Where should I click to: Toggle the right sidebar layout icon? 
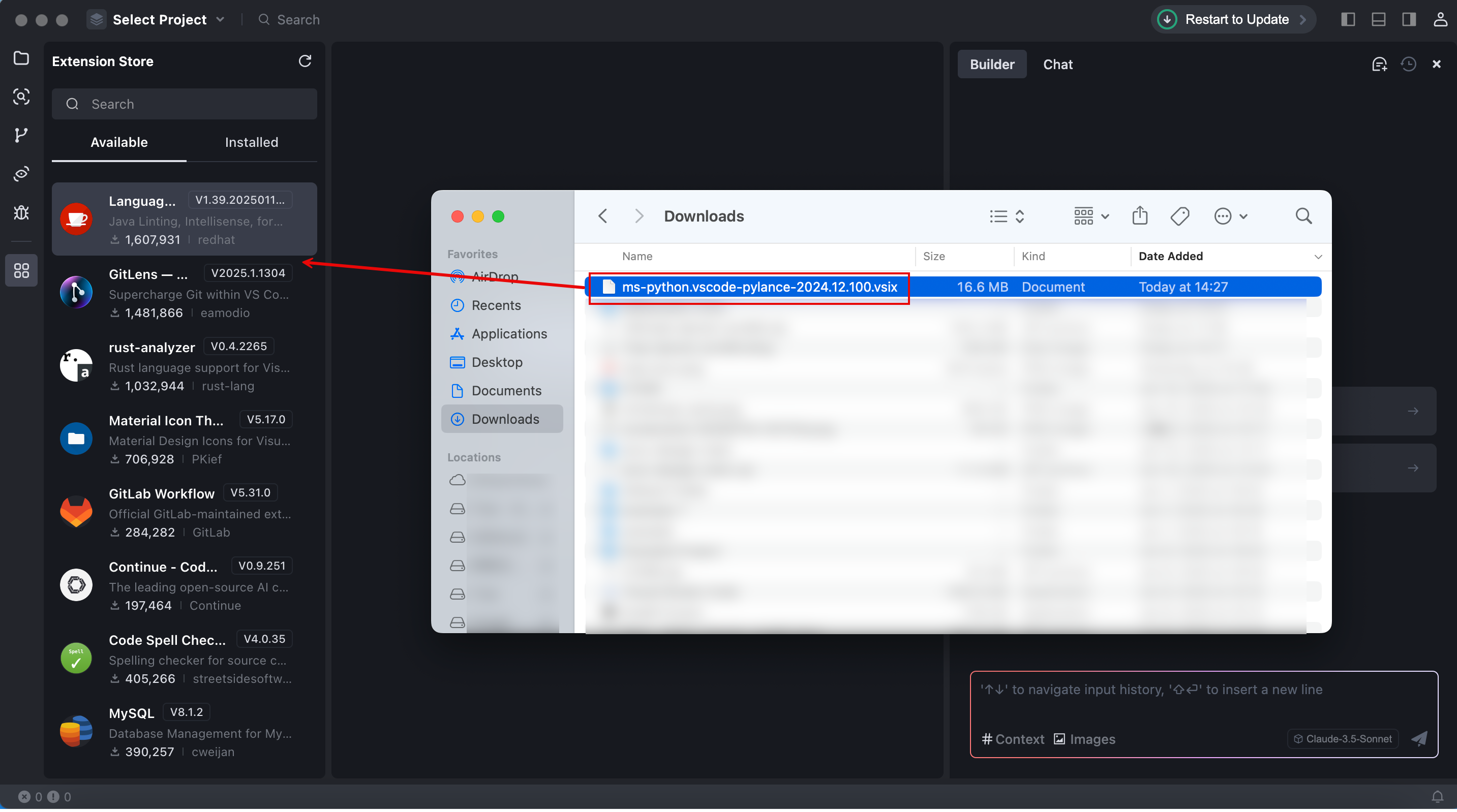click(x=1410, y=20)
